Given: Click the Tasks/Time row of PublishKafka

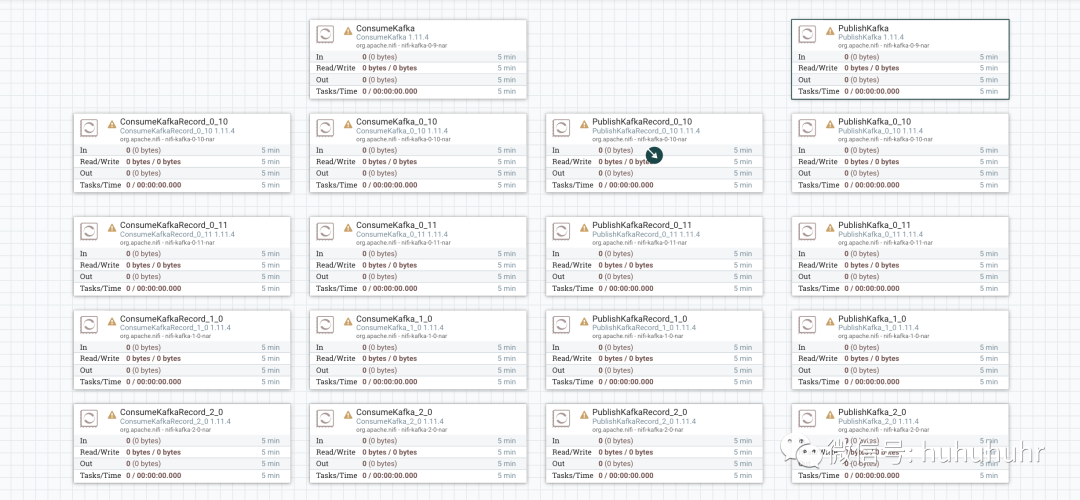Looking at the screenshot, I should coord(900,91).
